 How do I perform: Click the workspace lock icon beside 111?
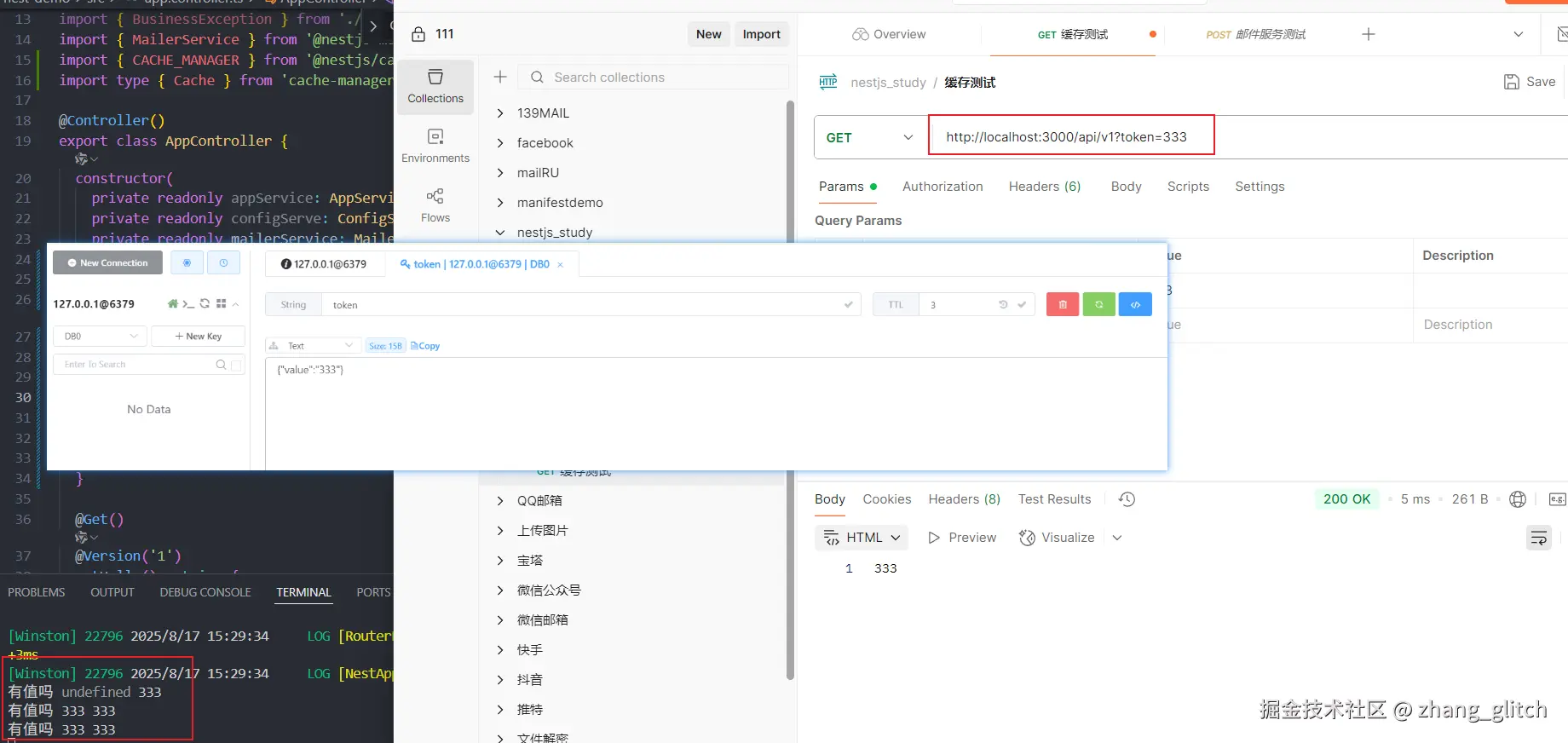point(418,34)
